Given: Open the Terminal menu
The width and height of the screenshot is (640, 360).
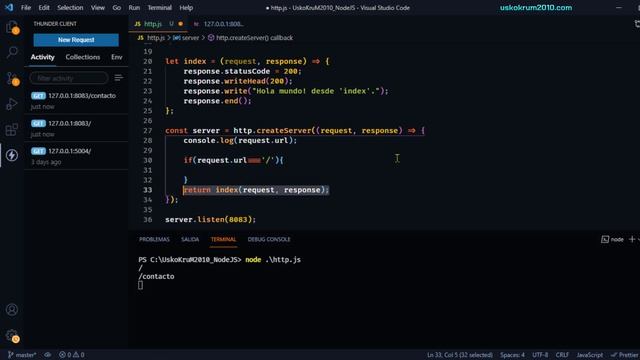Looking at the screenshot, I should click(x=160, y=7).
